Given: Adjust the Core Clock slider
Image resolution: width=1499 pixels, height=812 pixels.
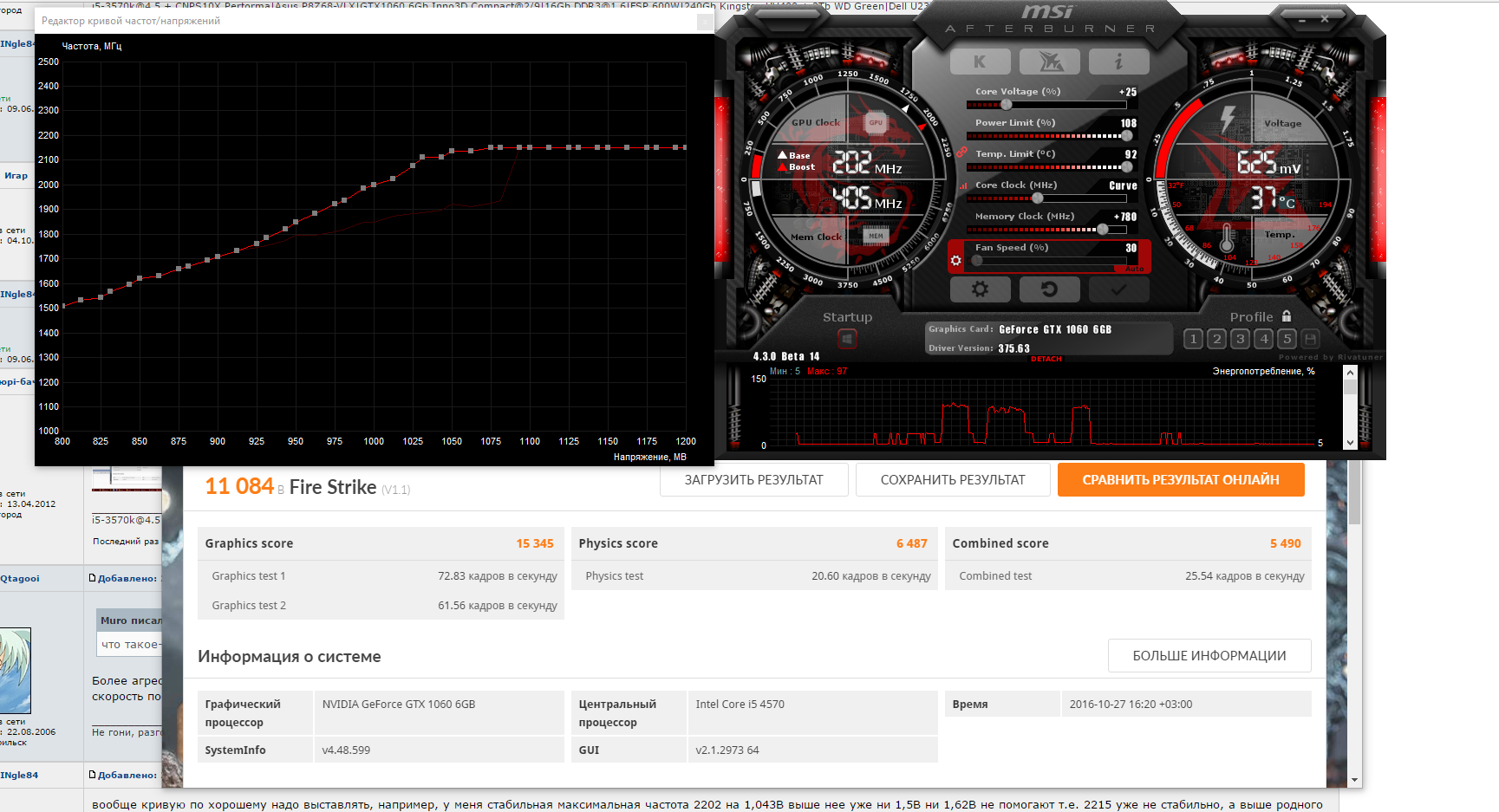Looking at the screenshot, I should pyautogui.click(x=1046, y=198).
